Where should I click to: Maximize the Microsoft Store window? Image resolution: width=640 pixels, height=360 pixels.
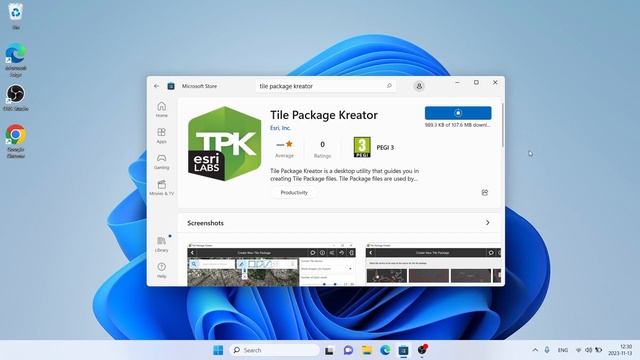[x=476, y=82]
